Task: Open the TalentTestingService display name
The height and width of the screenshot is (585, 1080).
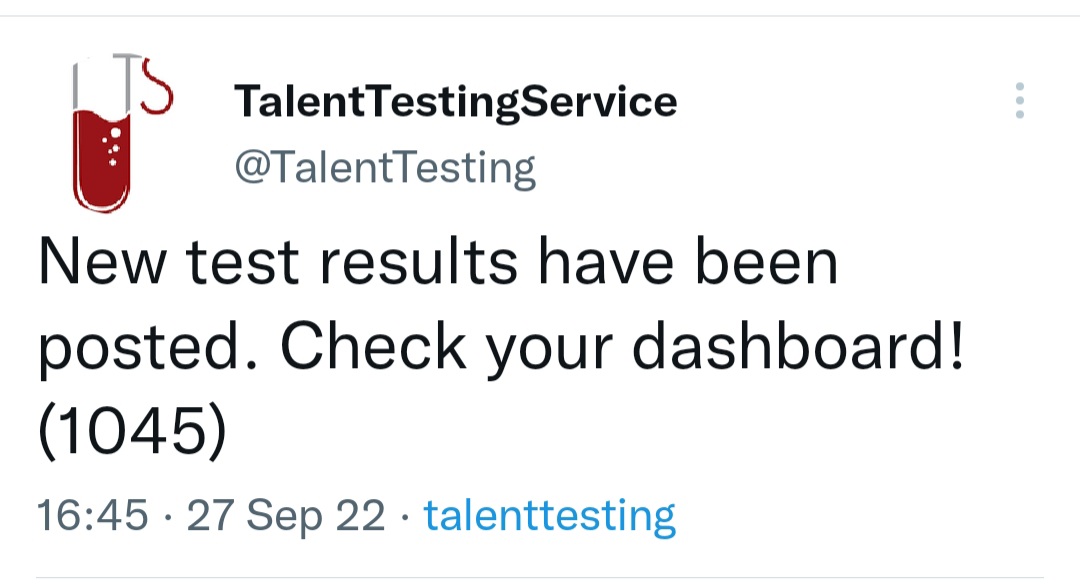Action: point(455,102)
